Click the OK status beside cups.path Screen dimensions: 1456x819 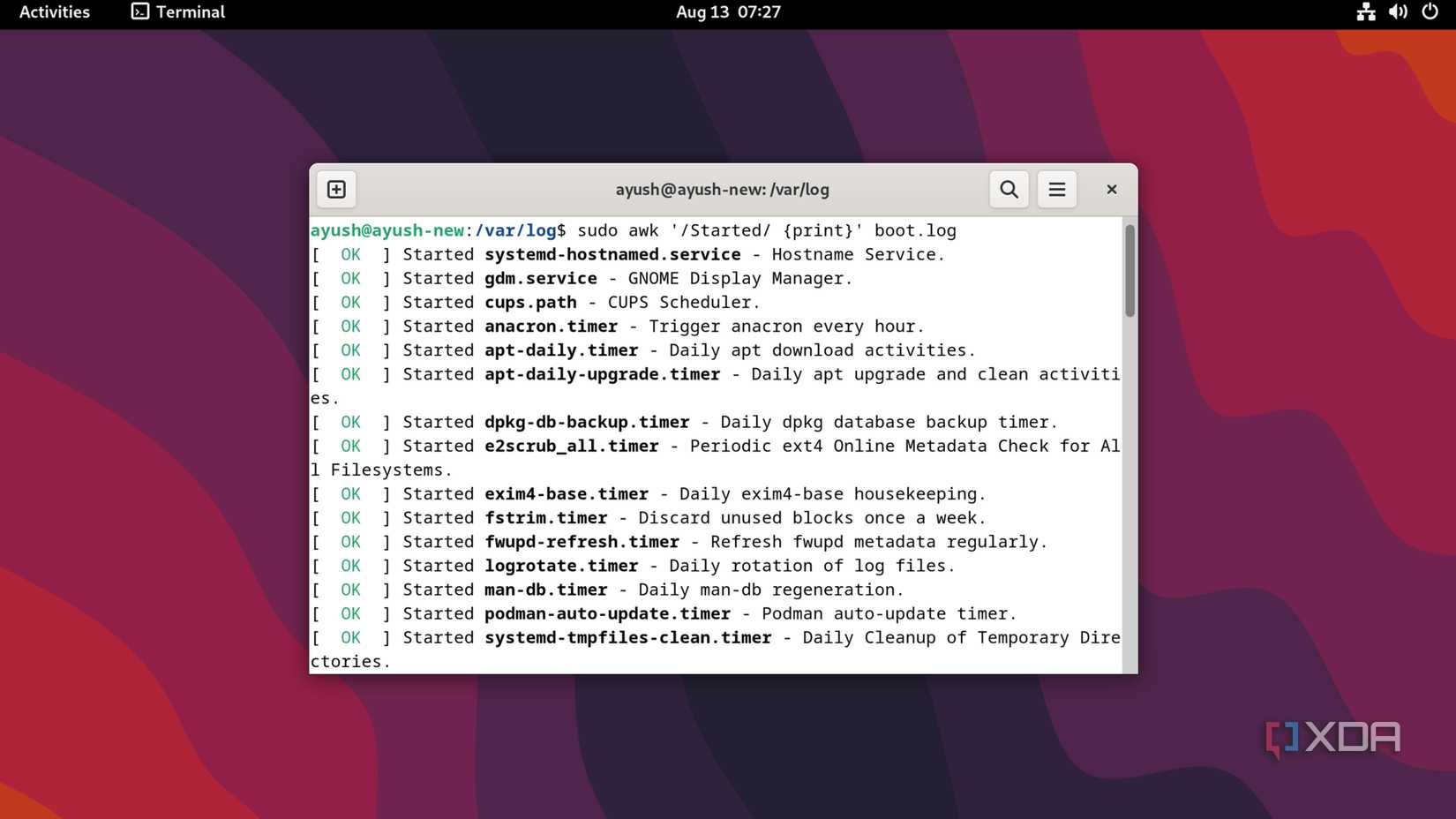[x=349, y=302]
